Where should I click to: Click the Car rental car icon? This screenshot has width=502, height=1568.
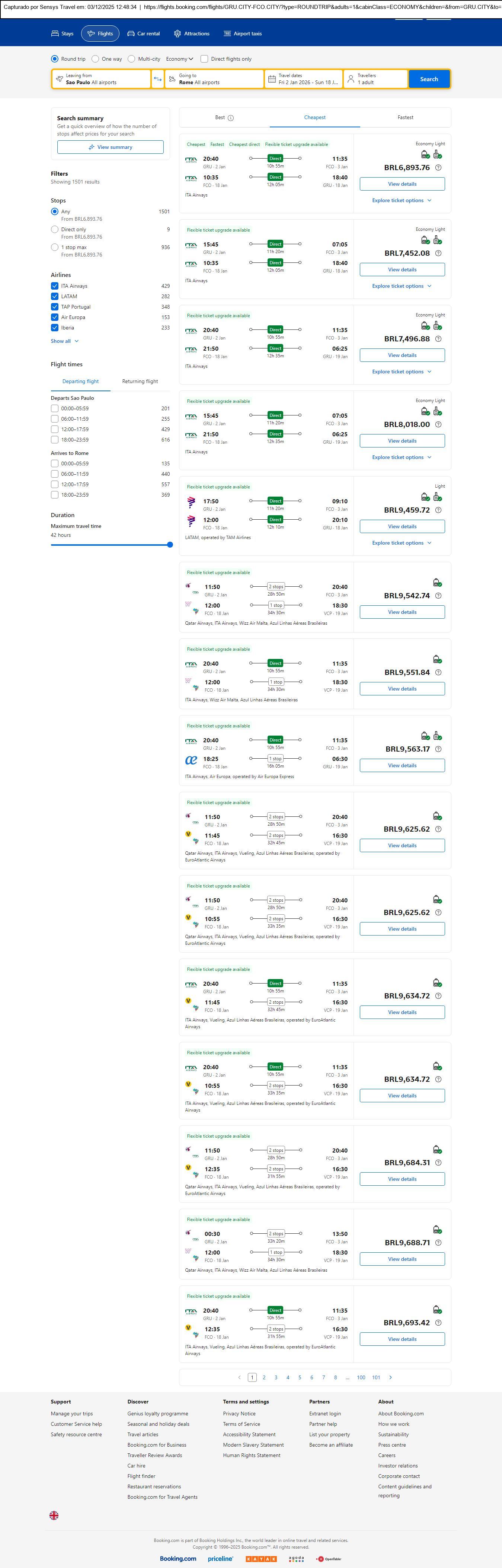pos(131,34)
